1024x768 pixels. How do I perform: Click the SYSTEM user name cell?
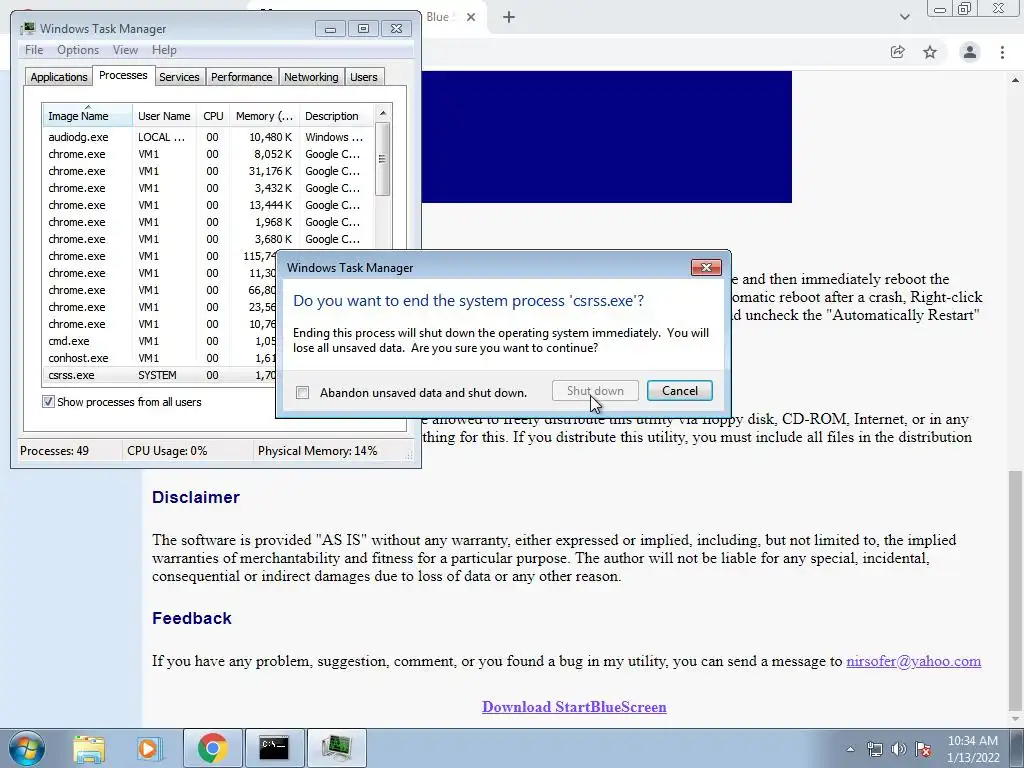(157, 375)
